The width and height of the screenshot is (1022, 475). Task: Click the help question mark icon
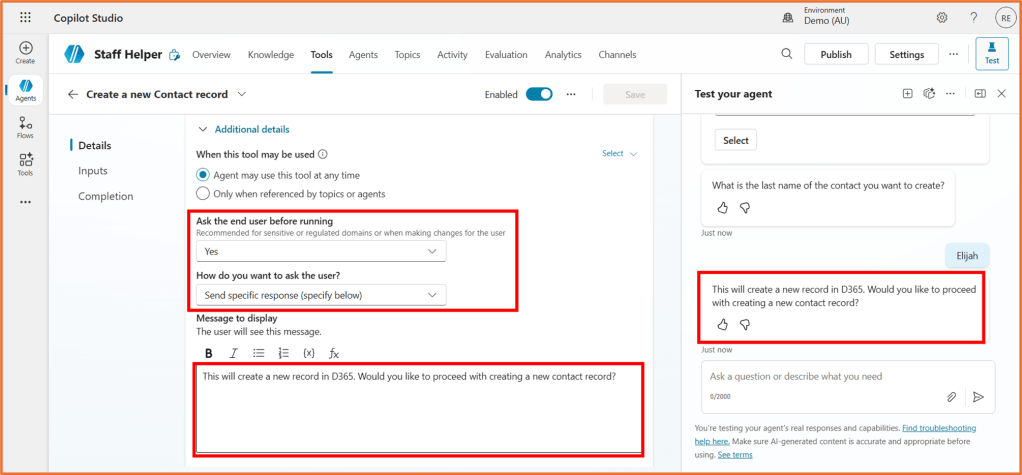(974, 18)
